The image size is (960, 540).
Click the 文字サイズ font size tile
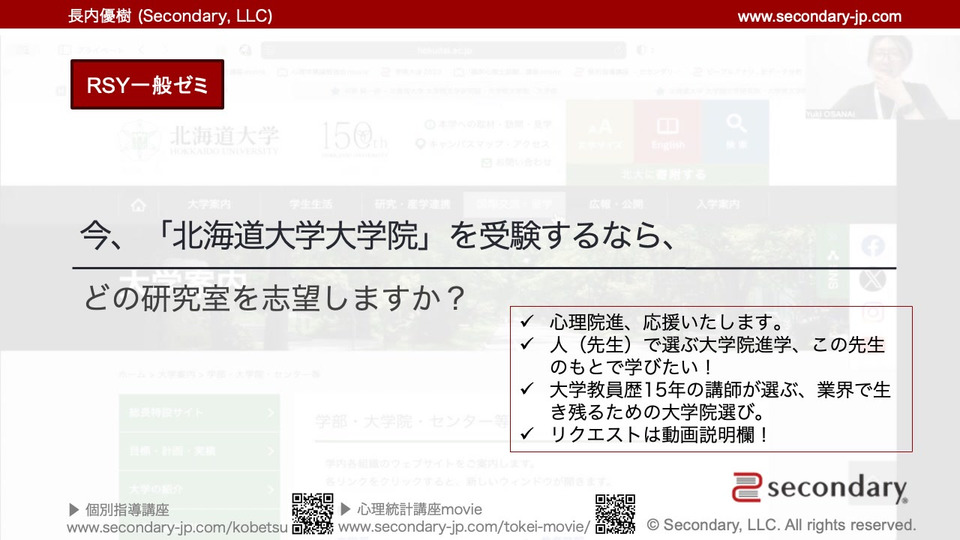point(599,133)
